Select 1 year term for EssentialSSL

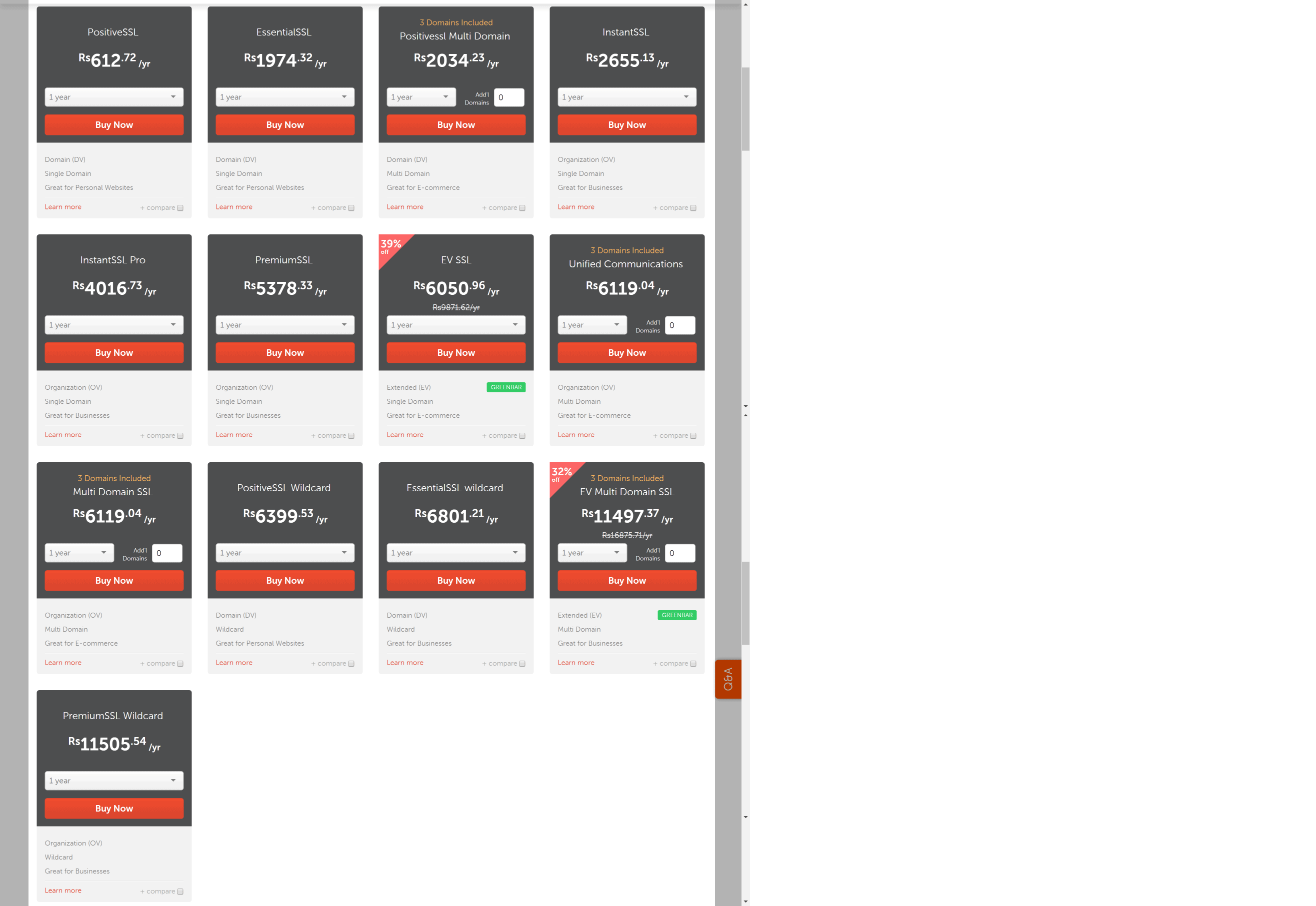coord(284,96)
